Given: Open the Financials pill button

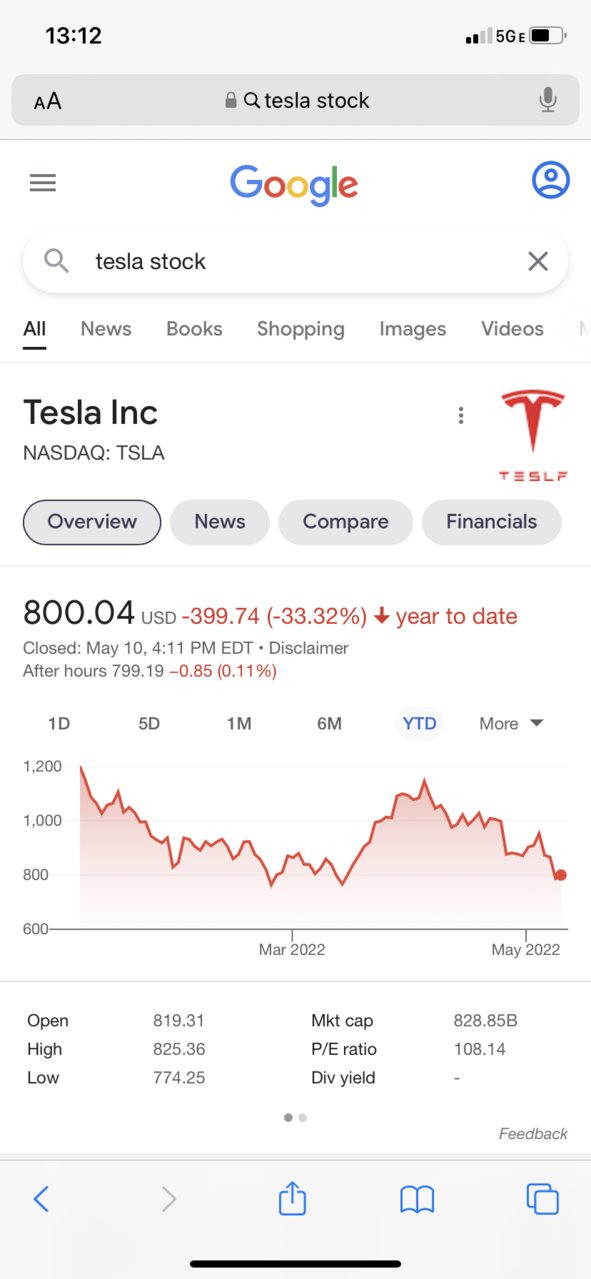Looking at the screenshot, I should point(491,522).
